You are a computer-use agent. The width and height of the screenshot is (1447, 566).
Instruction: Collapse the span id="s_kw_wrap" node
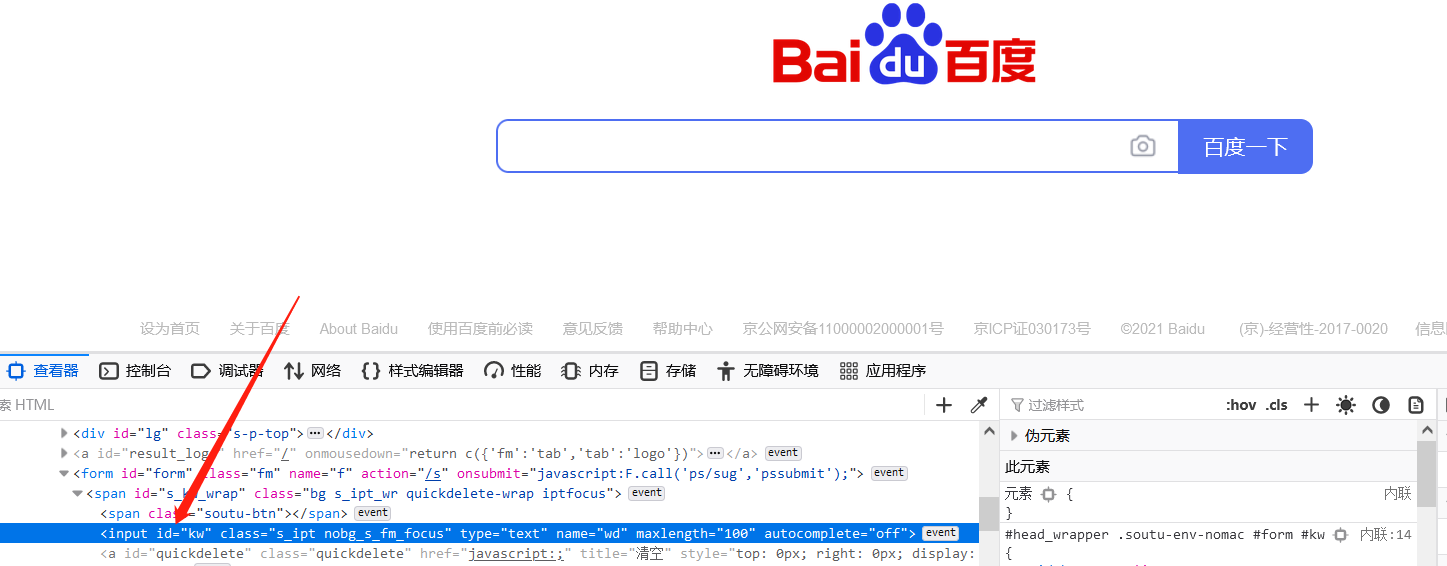(77, 493)
